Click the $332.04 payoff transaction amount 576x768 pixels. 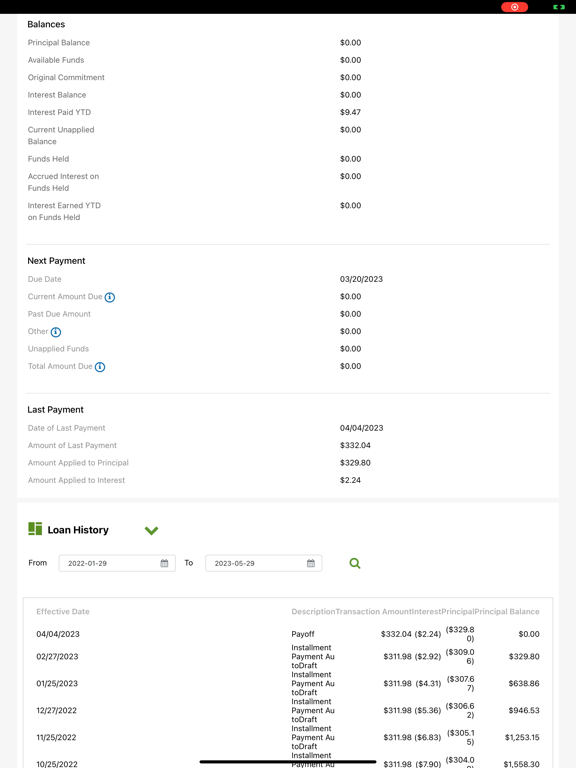click(396, 634)
